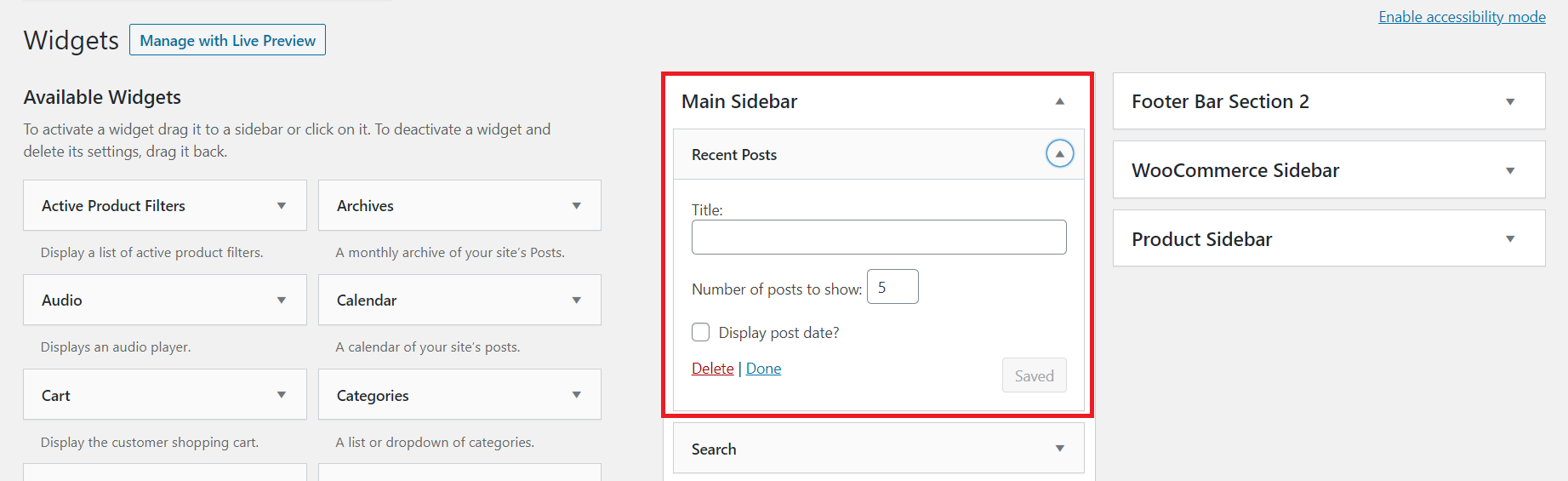Expand the Active Product Filters widget arrow
Image resolution: width=1568 pixels, height=481 pixels.
point(282,206)
